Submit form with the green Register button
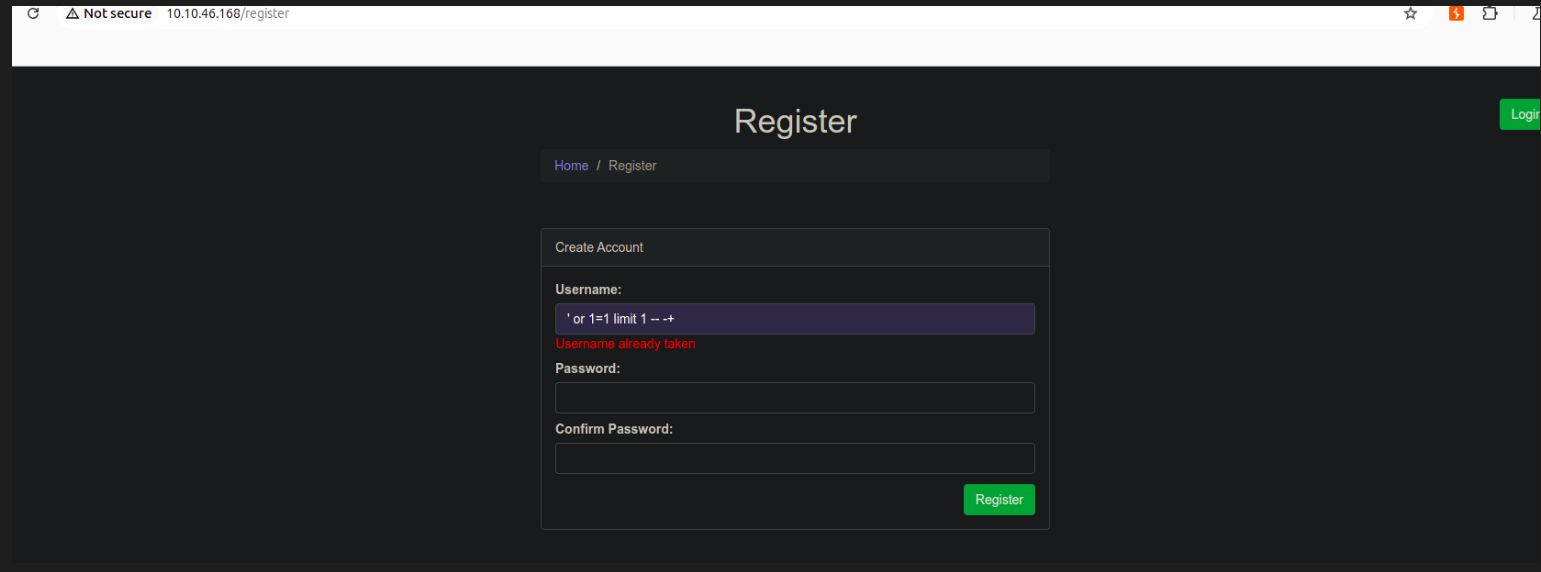 tap(999, 500)
